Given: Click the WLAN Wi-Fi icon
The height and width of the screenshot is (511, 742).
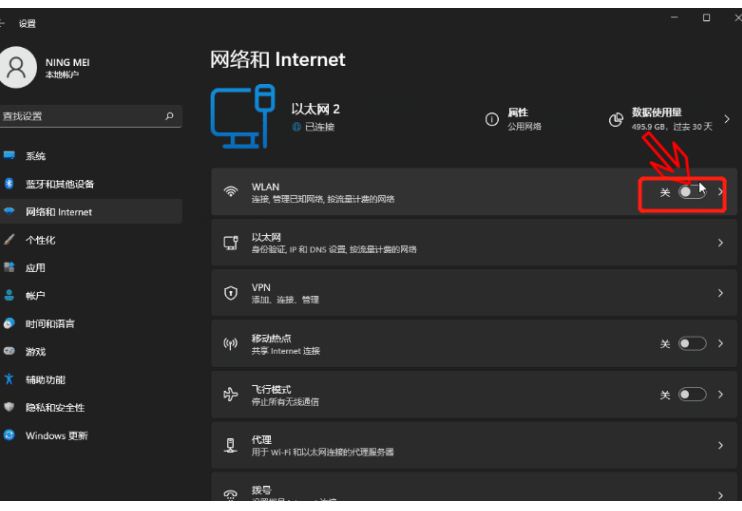Looking at the screenshot, I should [231, 191].
